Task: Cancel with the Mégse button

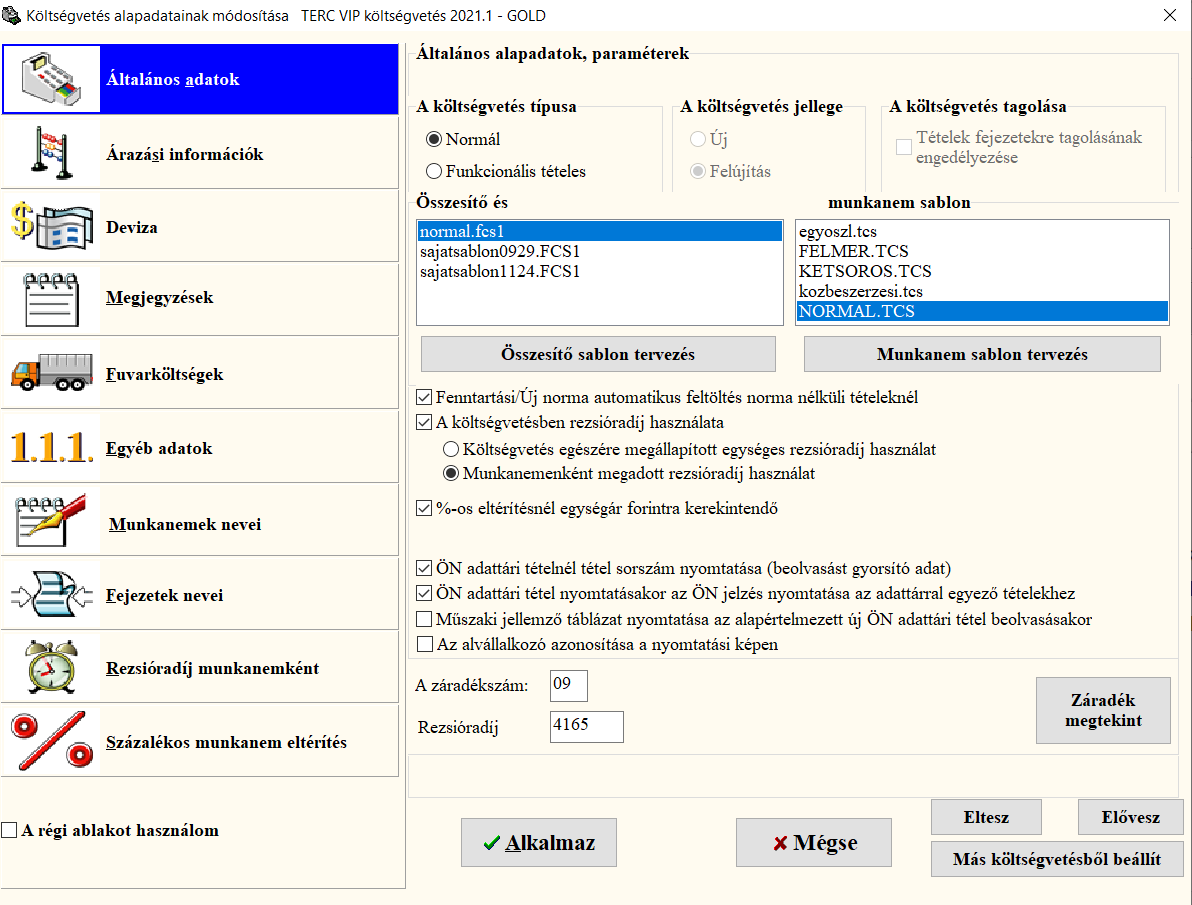Action: [x=814, y=843]
